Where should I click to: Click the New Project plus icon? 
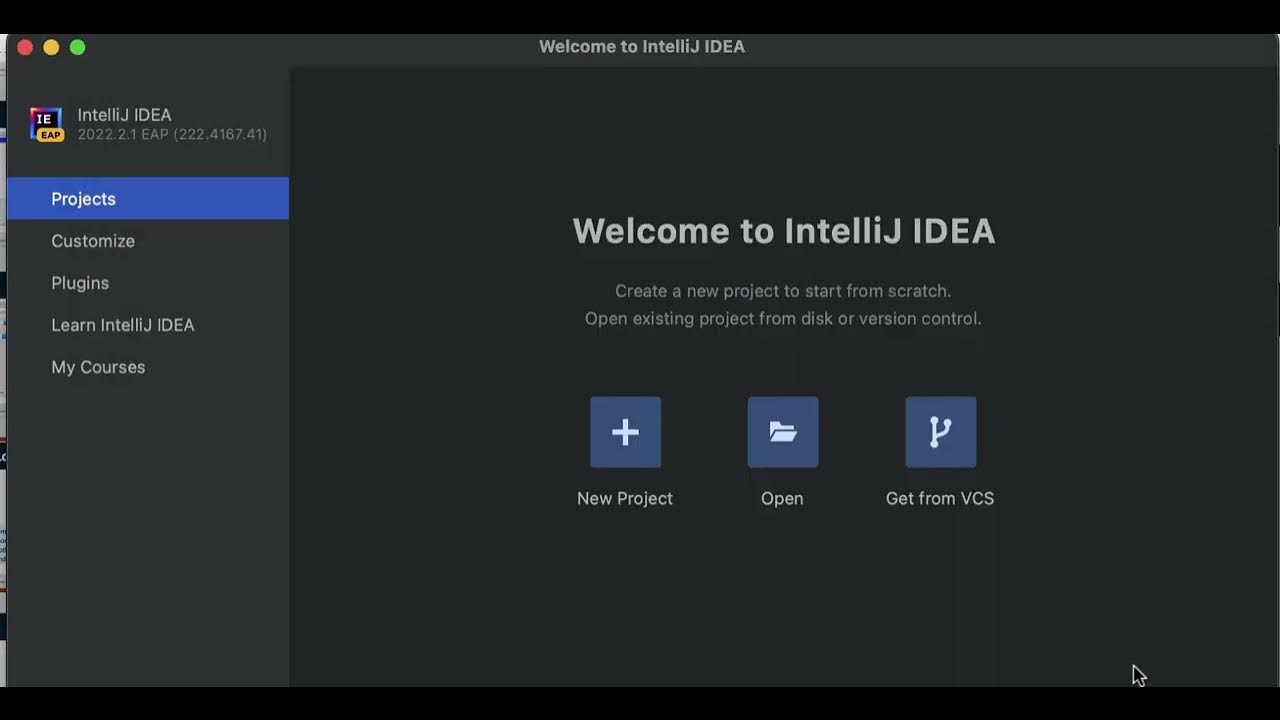(x=625, y=432)
